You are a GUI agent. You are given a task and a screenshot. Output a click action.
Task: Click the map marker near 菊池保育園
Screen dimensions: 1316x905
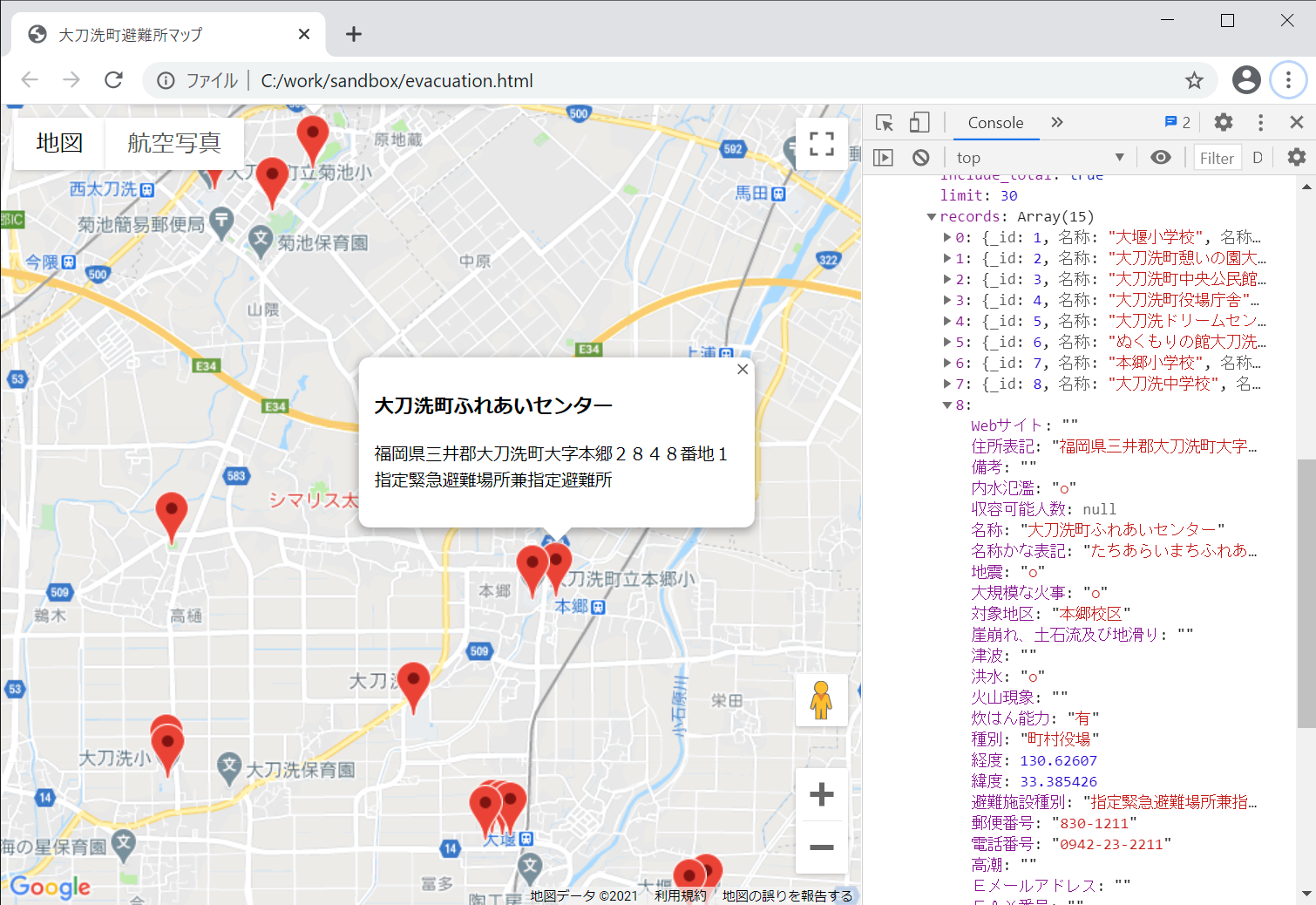(x=272, y=181)
